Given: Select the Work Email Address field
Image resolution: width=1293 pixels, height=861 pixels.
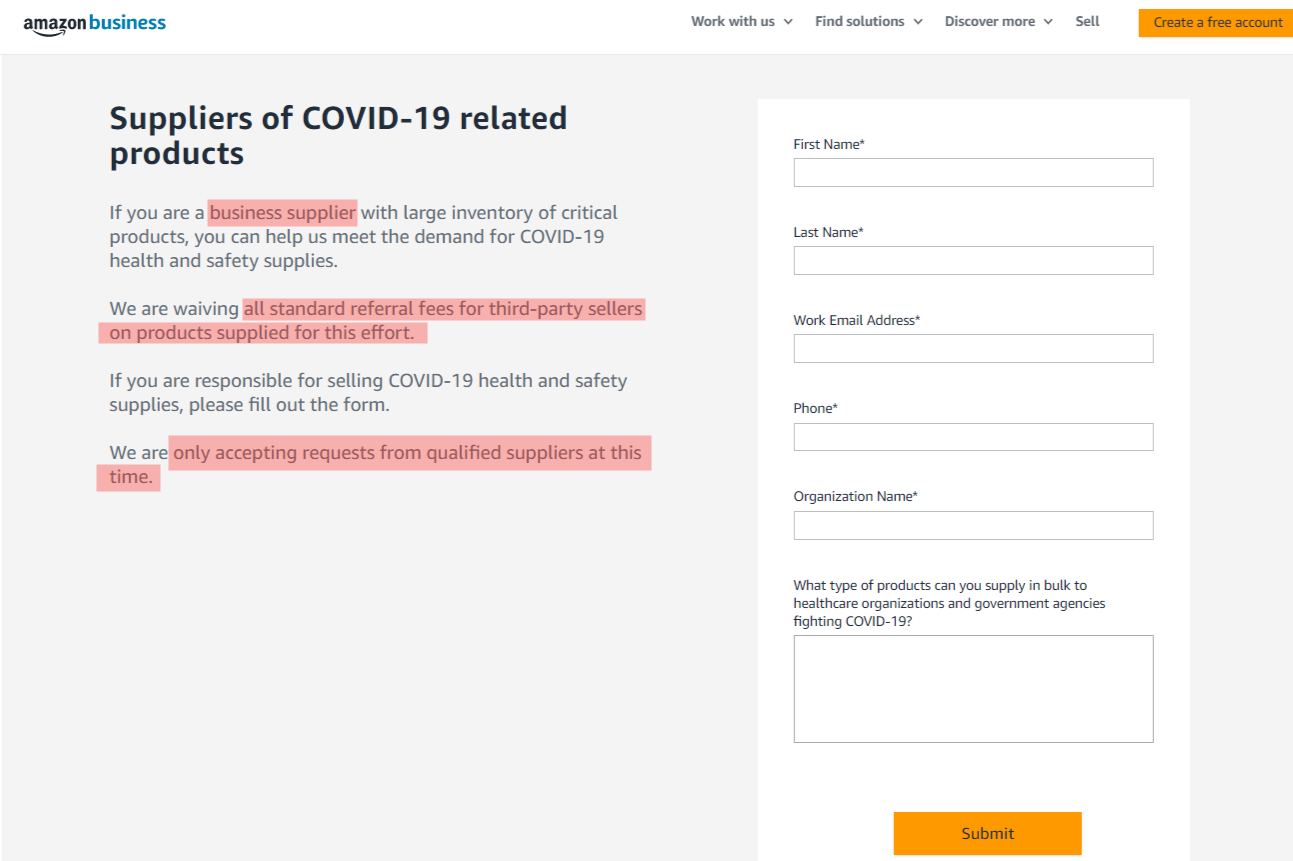Looking at the screenshot, I should [x=973, y=348].
